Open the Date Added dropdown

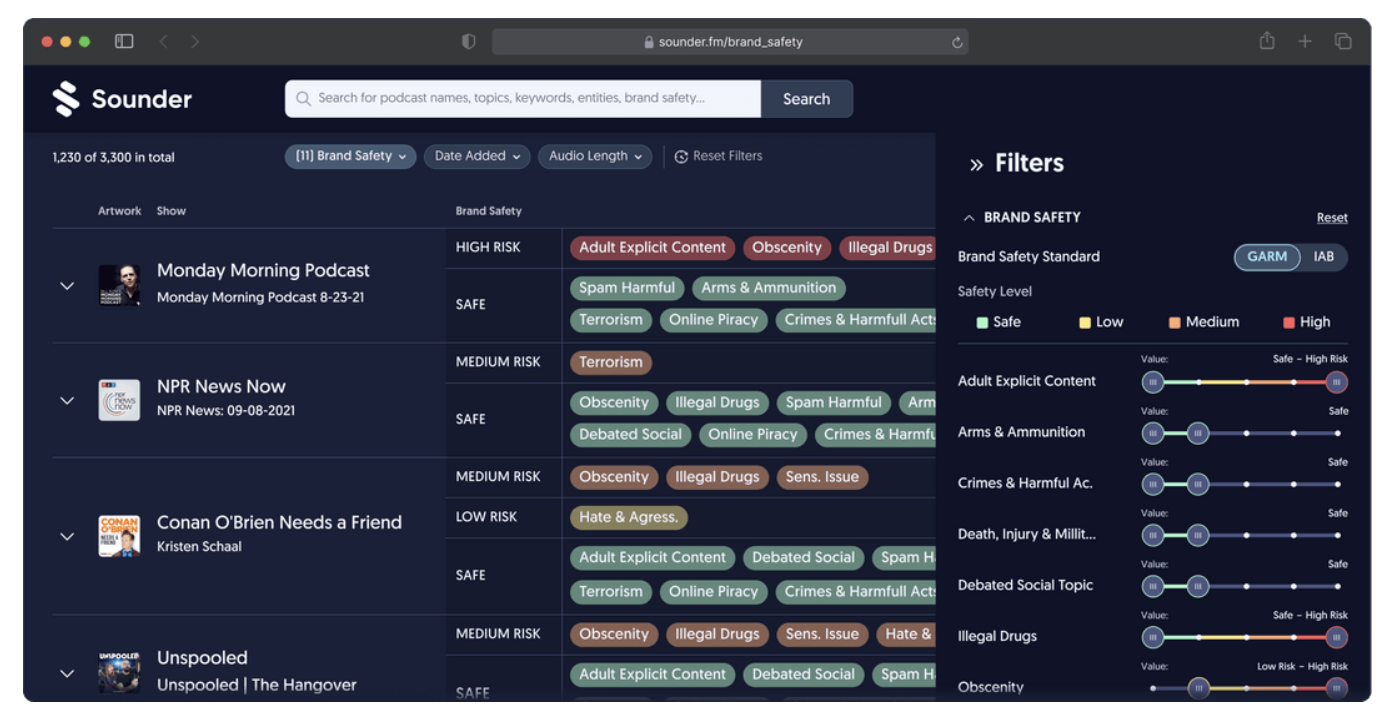coord(478,156)
